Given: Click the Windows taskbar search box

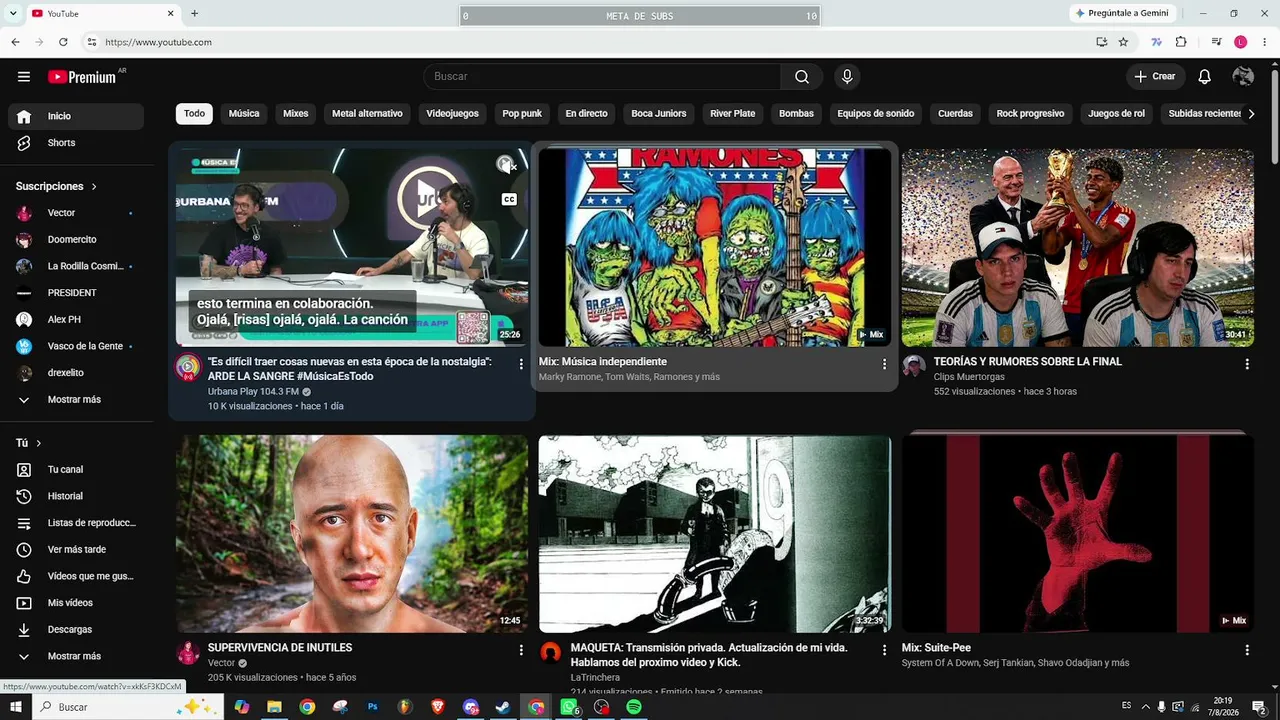Looking at the screenshot, I should click(127, 707).
